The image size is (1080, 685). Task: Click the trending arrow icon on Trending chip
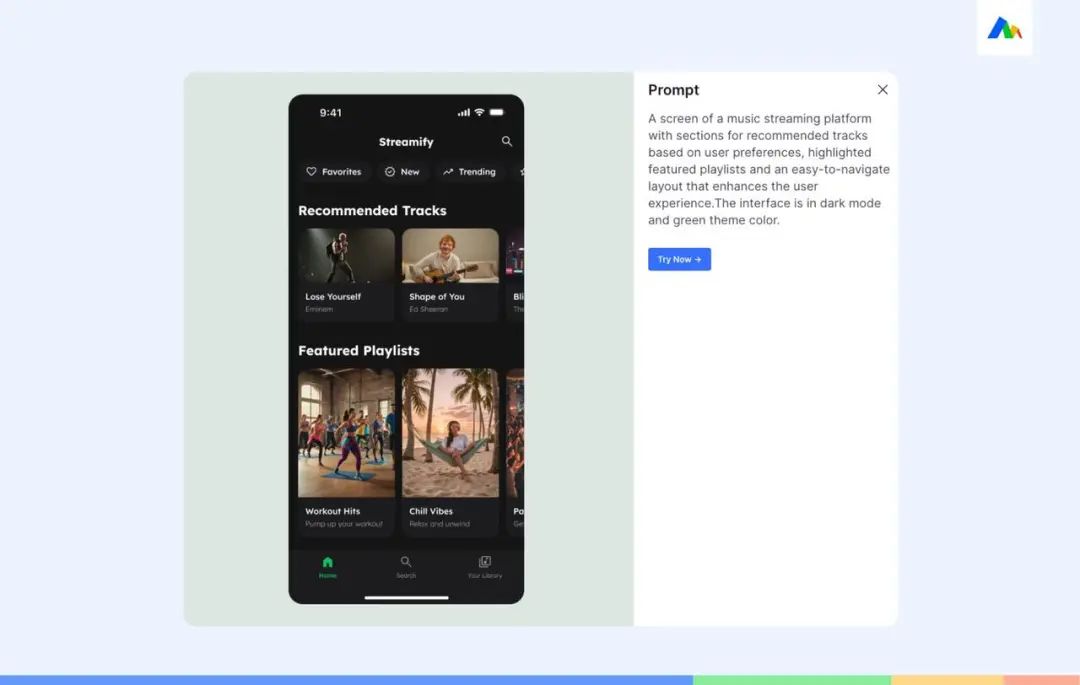coord(448,171)
